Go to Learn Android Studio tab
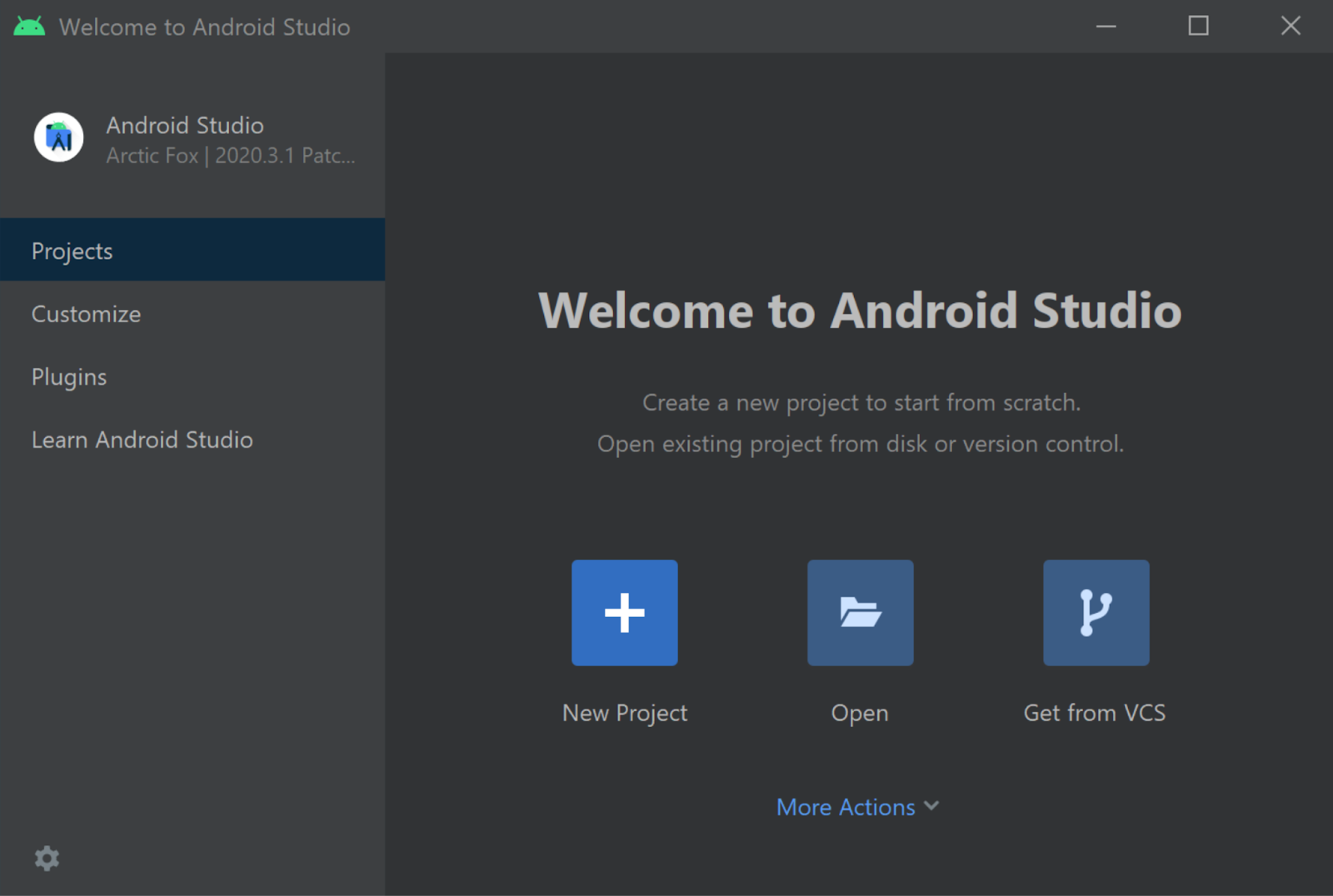Viewport: 1333px width, 896px height. [x=192, y=440]
